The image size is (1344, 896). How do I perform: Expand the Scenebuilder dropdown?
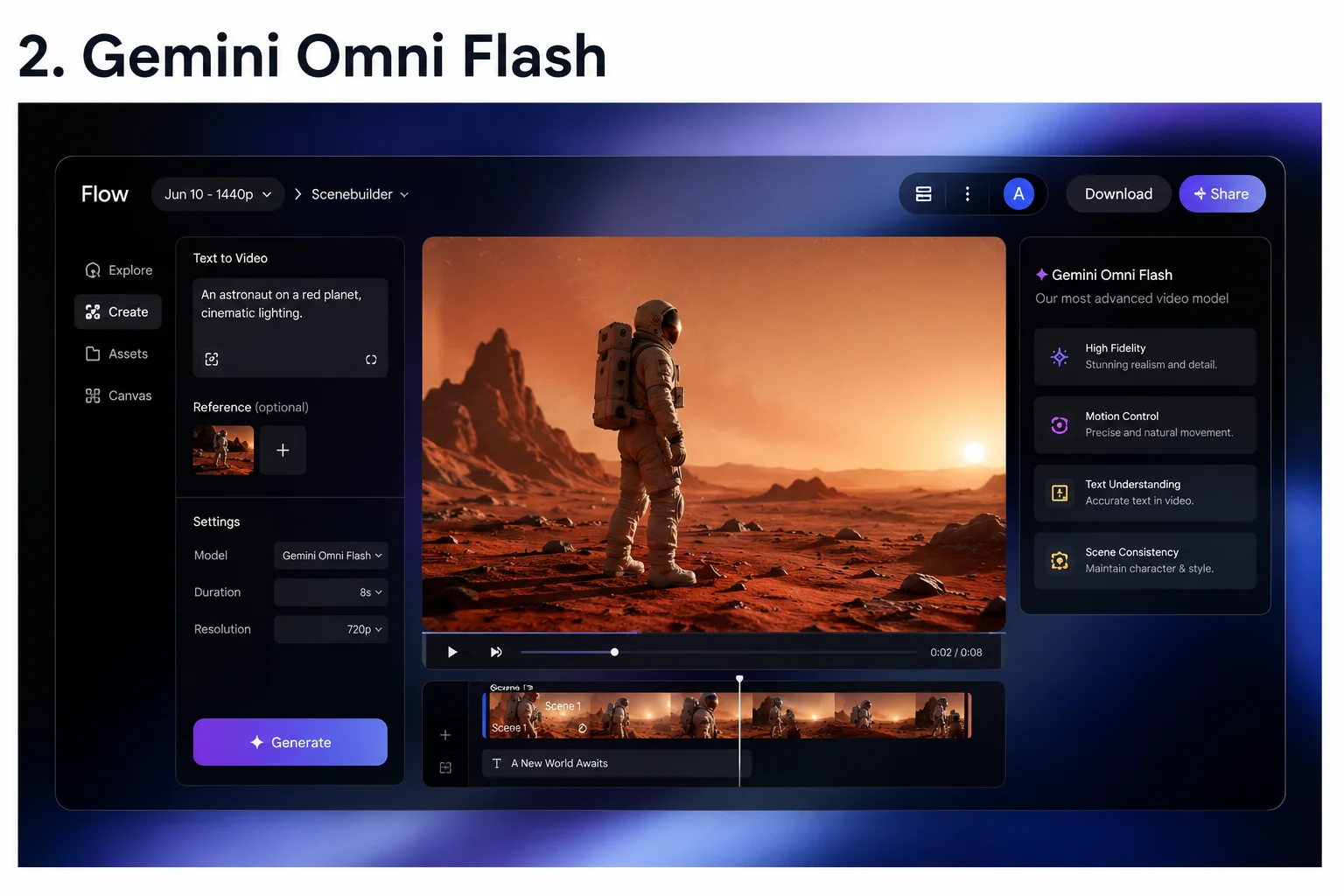pos(360,194)
